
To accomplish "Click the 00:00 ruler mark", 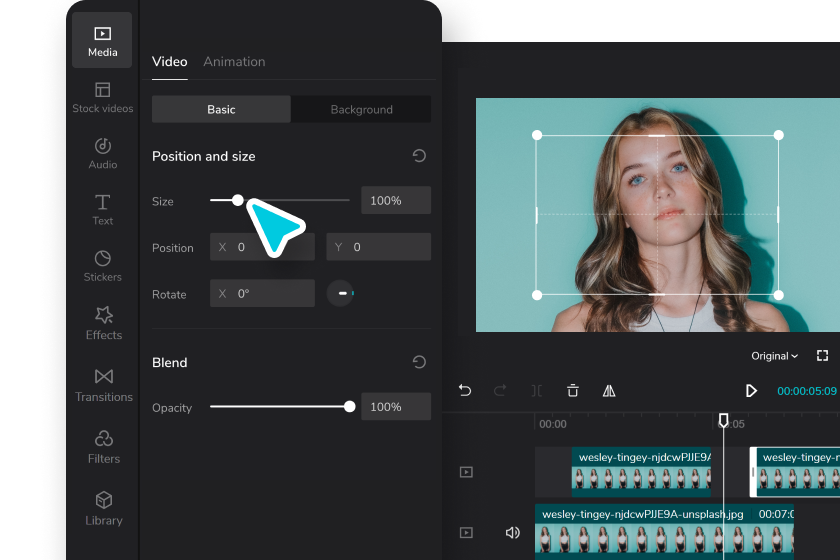I will coord(552,424).
